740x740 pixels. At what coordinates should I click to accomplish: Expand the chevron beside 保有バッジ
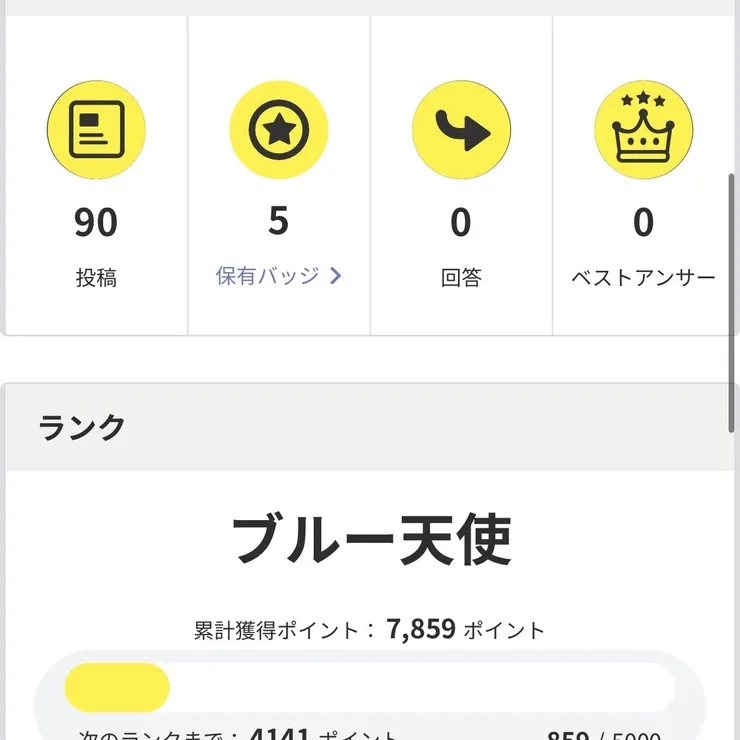[x=335, y=276]
